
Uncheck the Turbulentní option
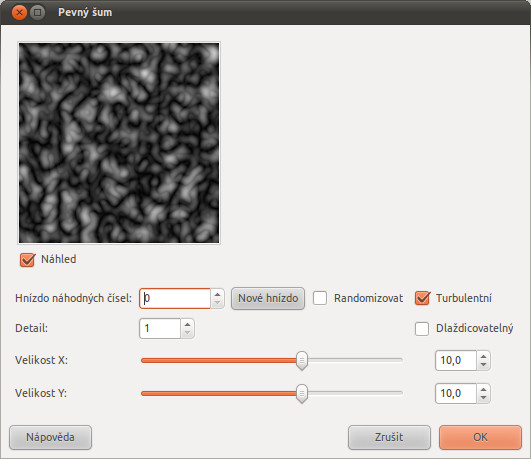(422, 298)
